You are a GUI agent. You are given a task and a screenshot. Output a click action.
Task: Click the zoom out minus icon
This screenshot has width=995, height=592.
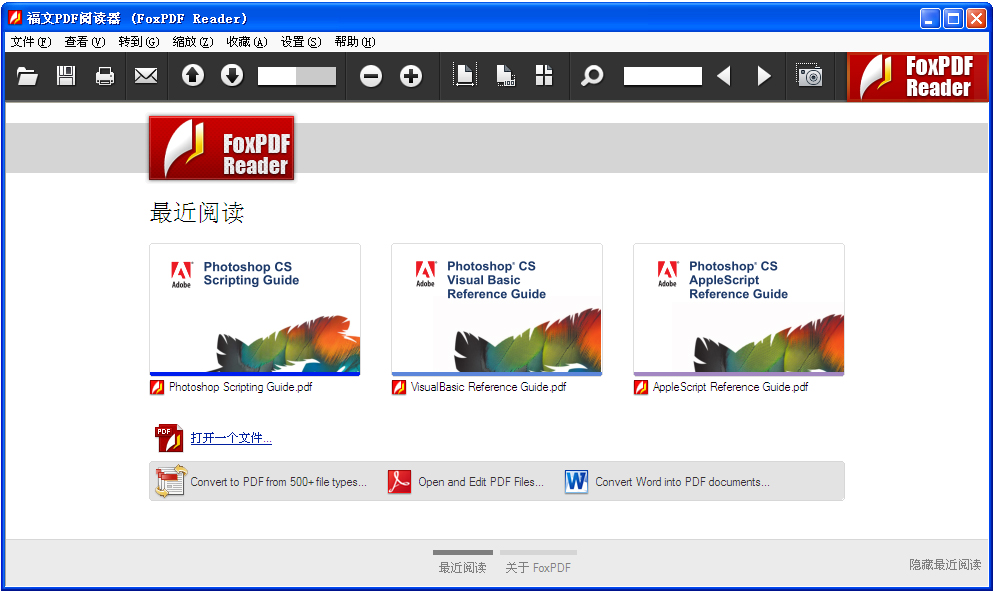371,76
